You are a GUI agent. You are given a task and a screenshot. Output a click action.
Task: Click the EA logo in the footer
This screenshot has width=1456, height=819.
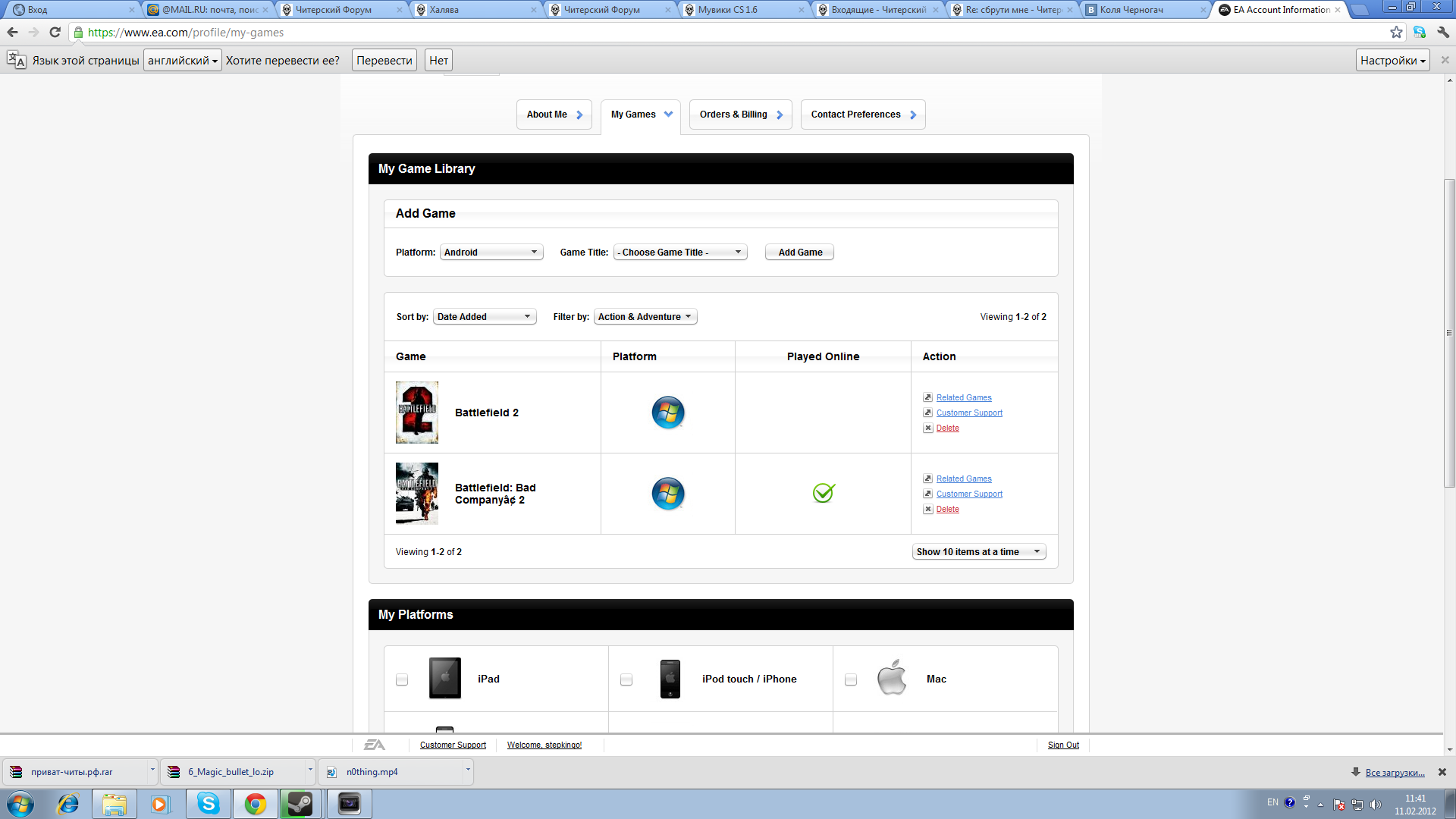375,745
